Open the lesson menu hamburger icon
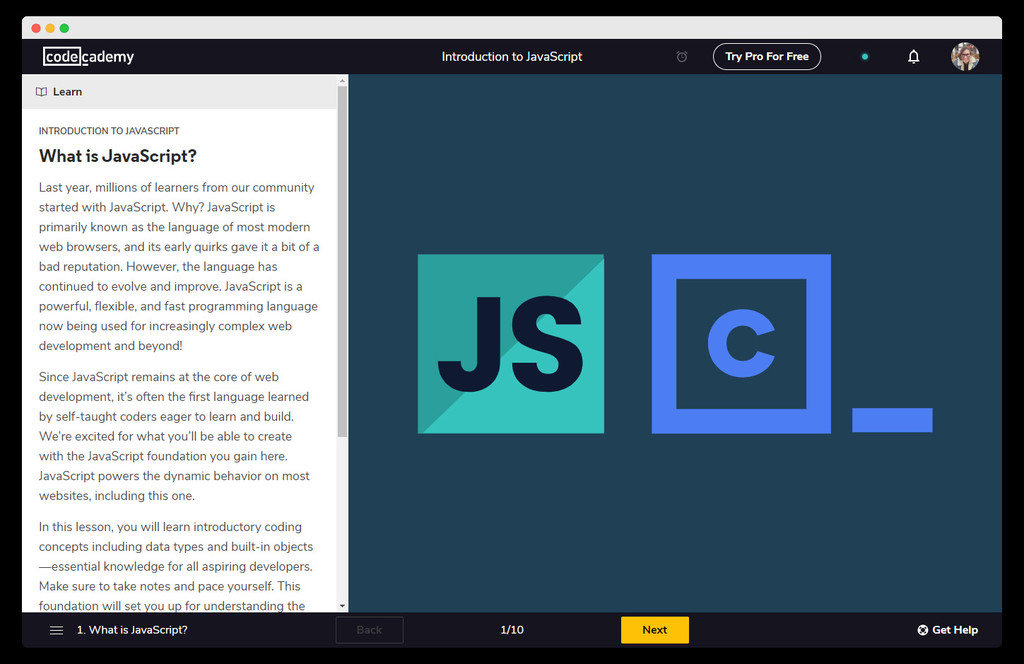Screen dimensions: 1024x664 pyautogui.click(x=56, y=630)
